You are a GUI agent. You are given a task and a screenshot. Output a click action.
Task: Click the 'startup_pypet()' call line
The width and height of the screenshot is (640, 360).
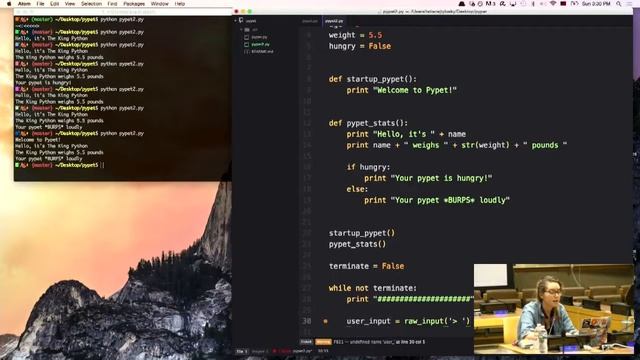pyautogui.click(x=362, y=233)
